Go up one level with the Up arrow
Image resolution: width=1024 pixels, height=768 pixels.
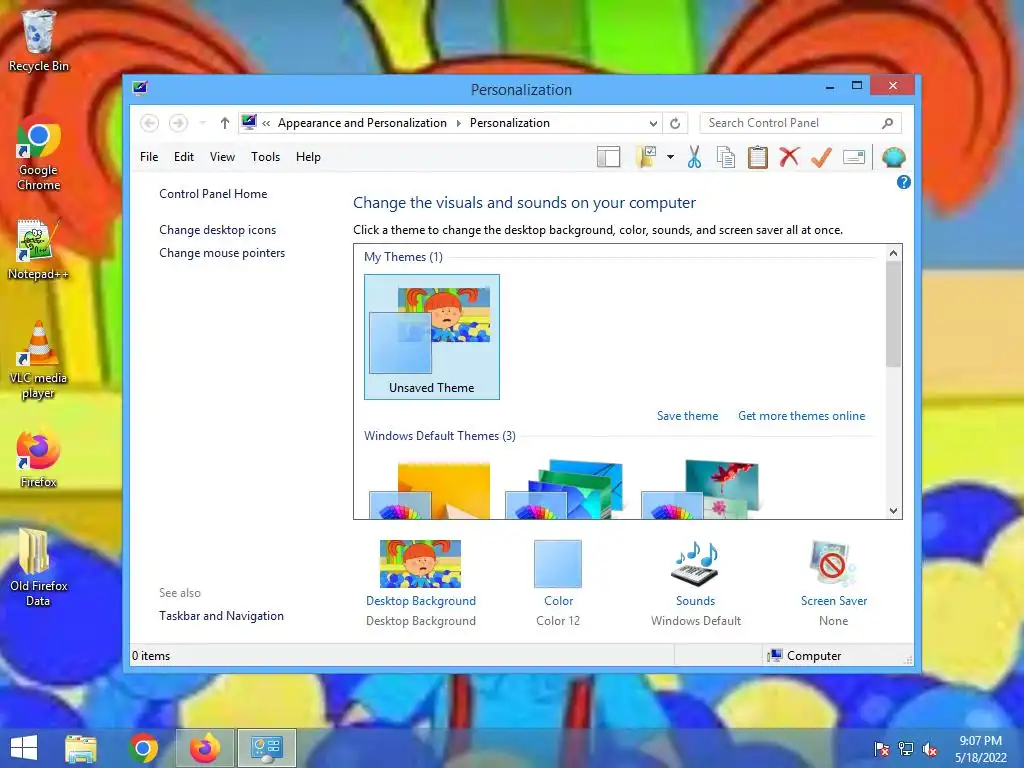pyautogui.click(x=225, y=123)
